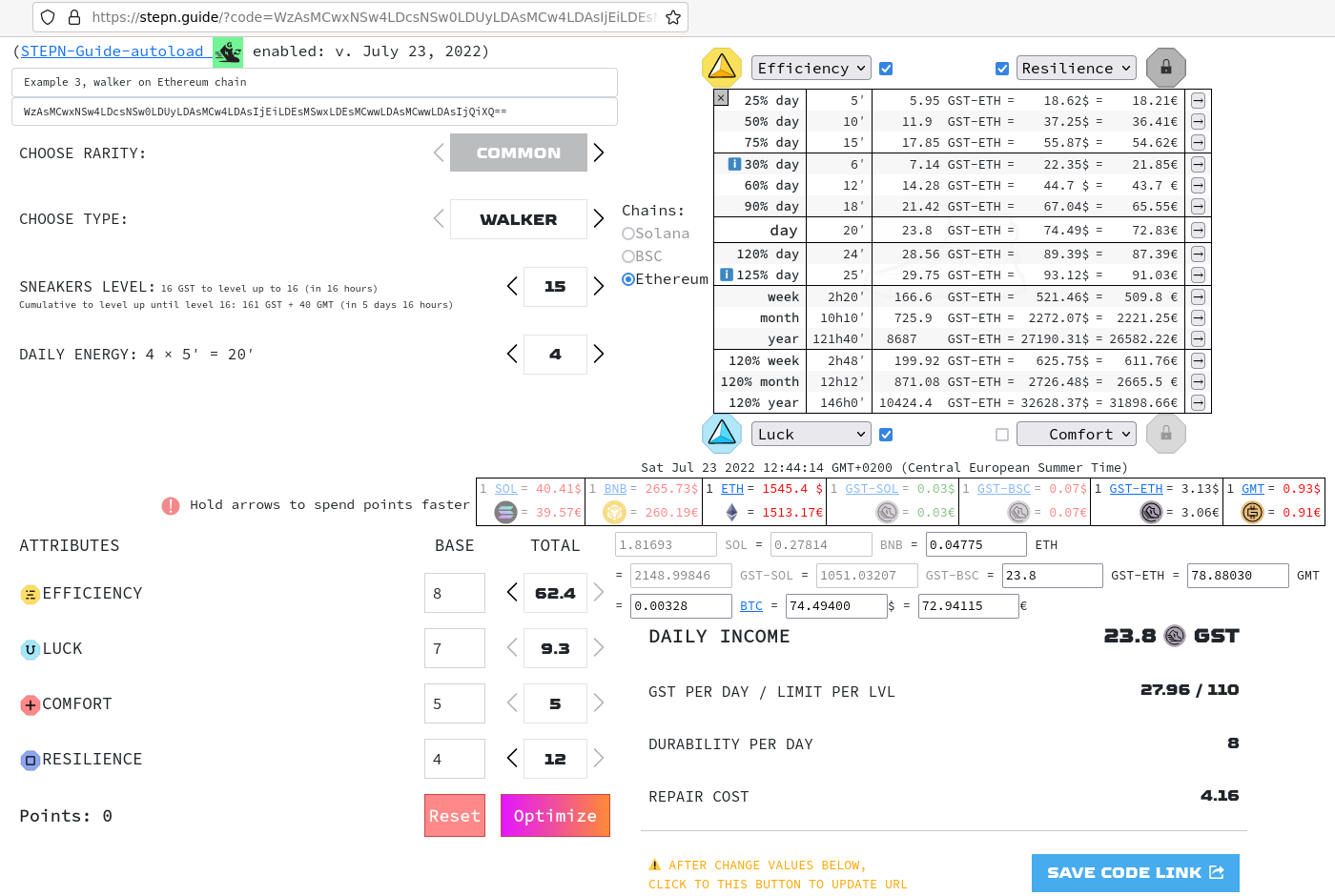Image resolution: width=1335 pixels, height=896 pixels.
Task: Open the Comfort stat dropdown
Action: (1077, 434)
